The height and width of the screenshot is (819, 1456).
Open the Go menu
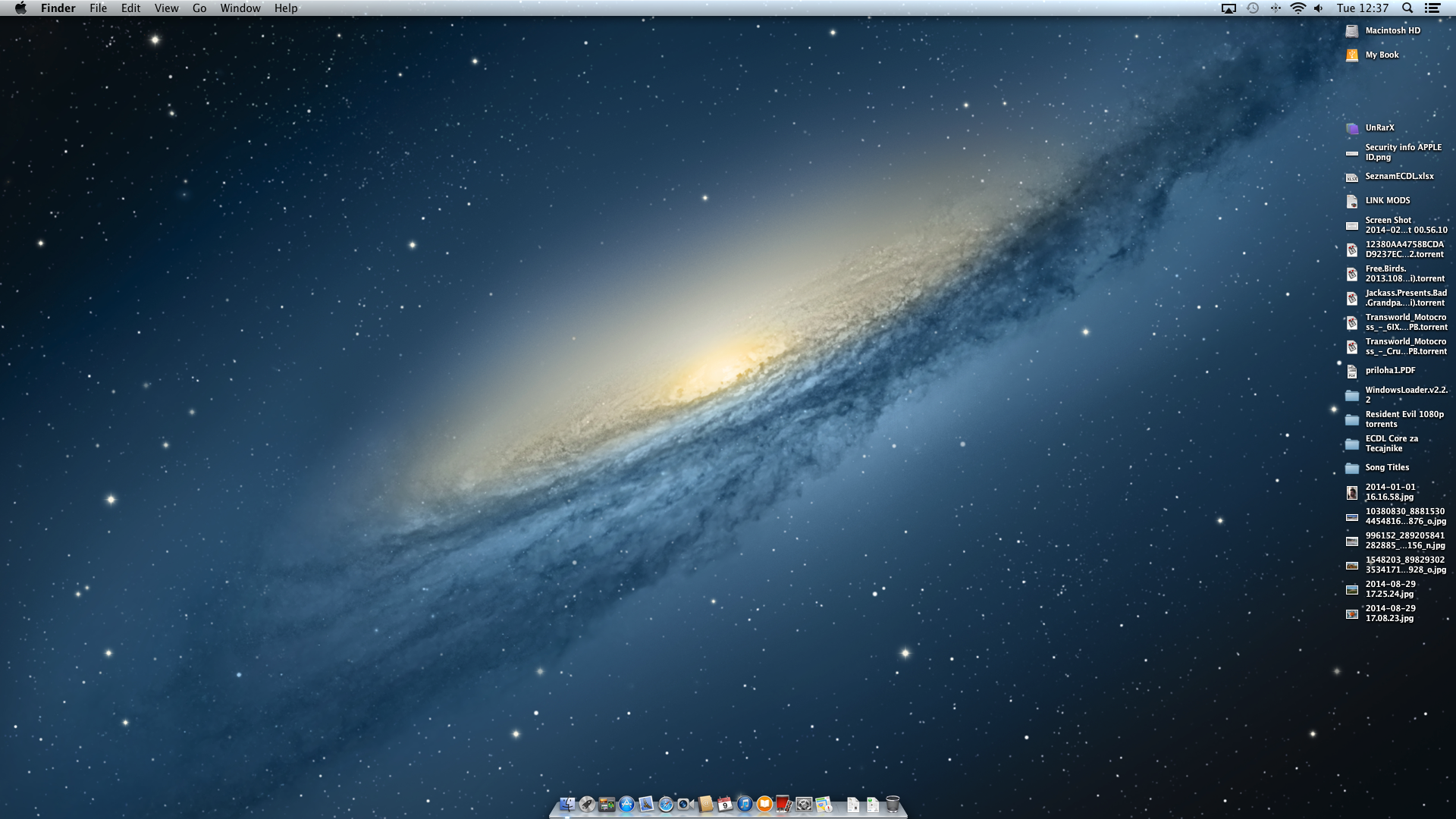199,8
